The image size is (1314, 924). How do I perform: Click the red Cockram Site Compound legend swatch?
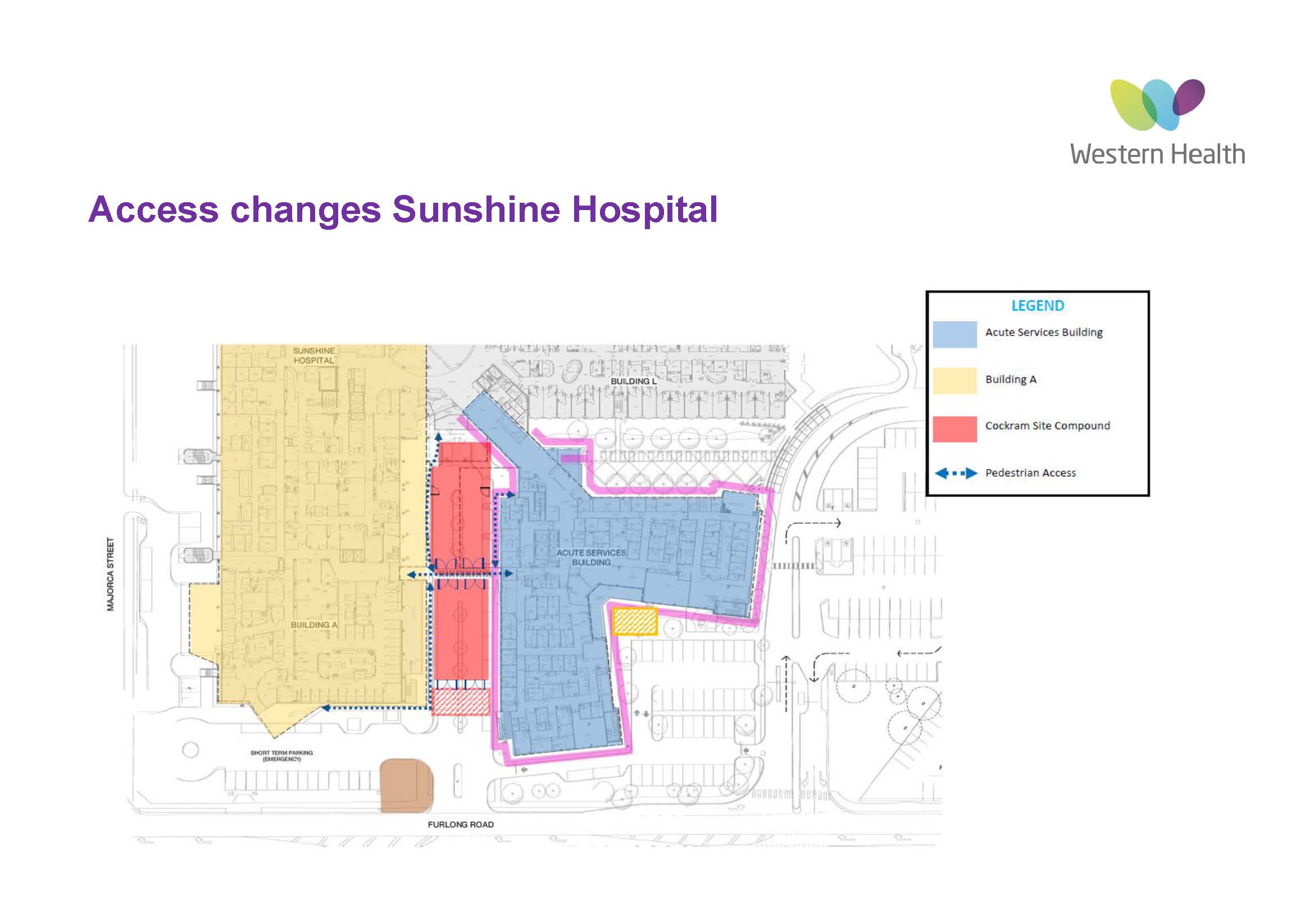coord(954,429)
